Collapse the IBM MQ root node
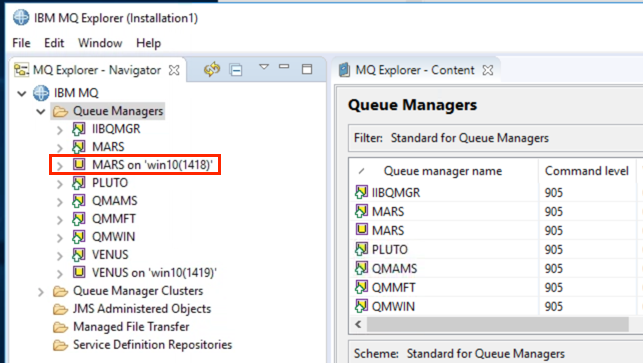Screen dimensions: 643x363 [22, 94]
